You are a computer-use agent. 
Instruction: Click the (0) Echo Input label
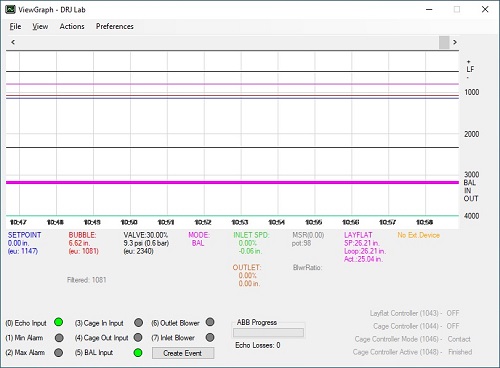(26, 323)
